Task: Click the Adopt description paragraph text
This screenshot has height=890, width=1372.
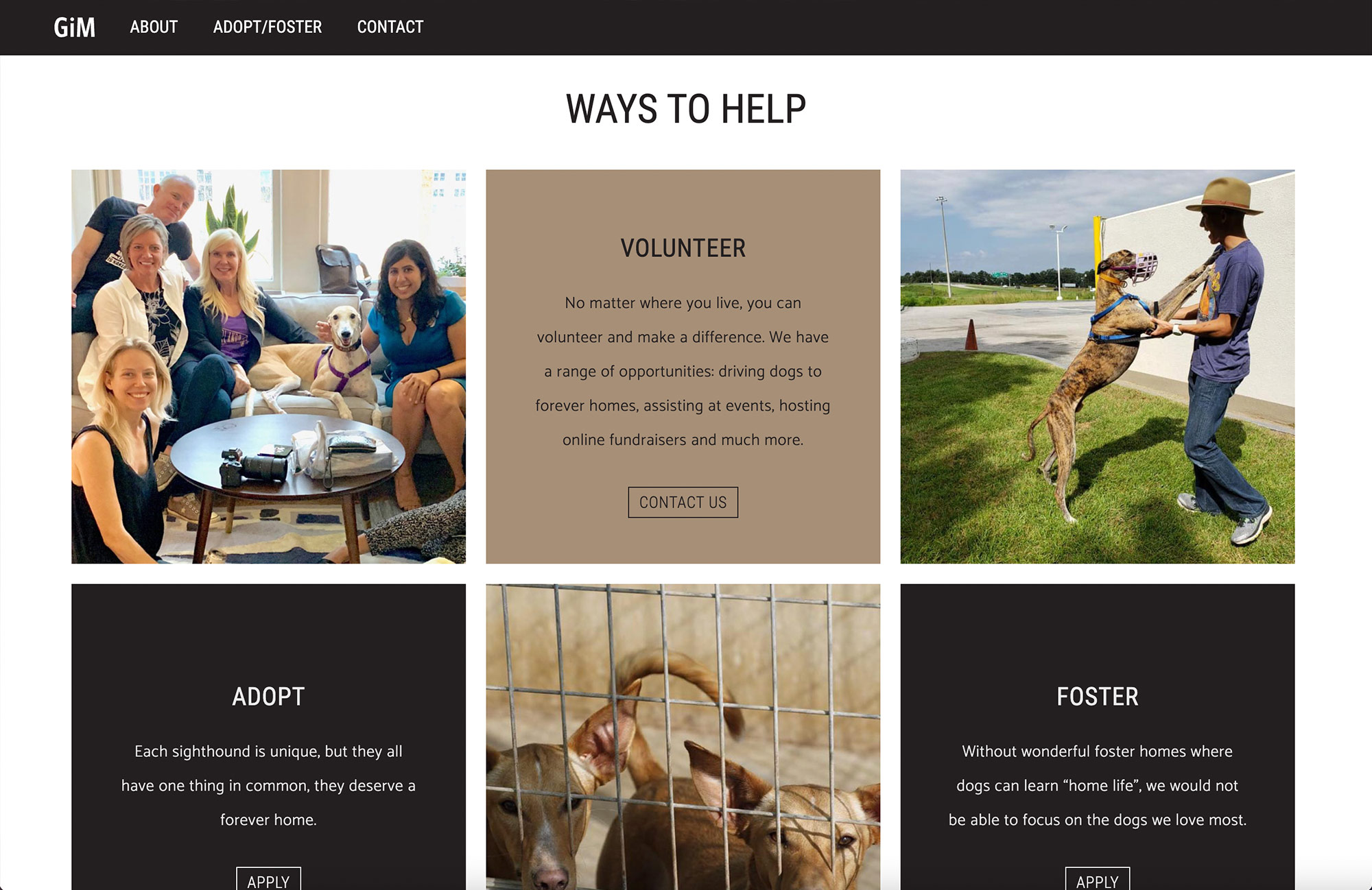Action: tap(268, 785)
